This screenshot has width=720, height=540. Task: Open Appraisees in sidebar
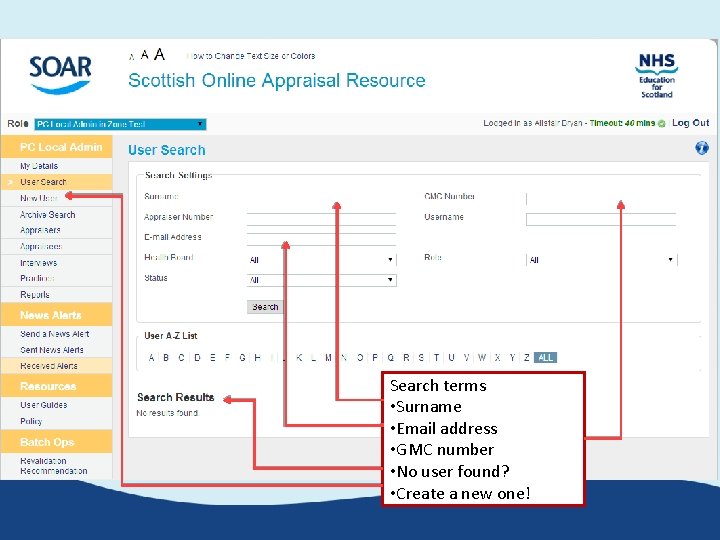click(41, 247)
